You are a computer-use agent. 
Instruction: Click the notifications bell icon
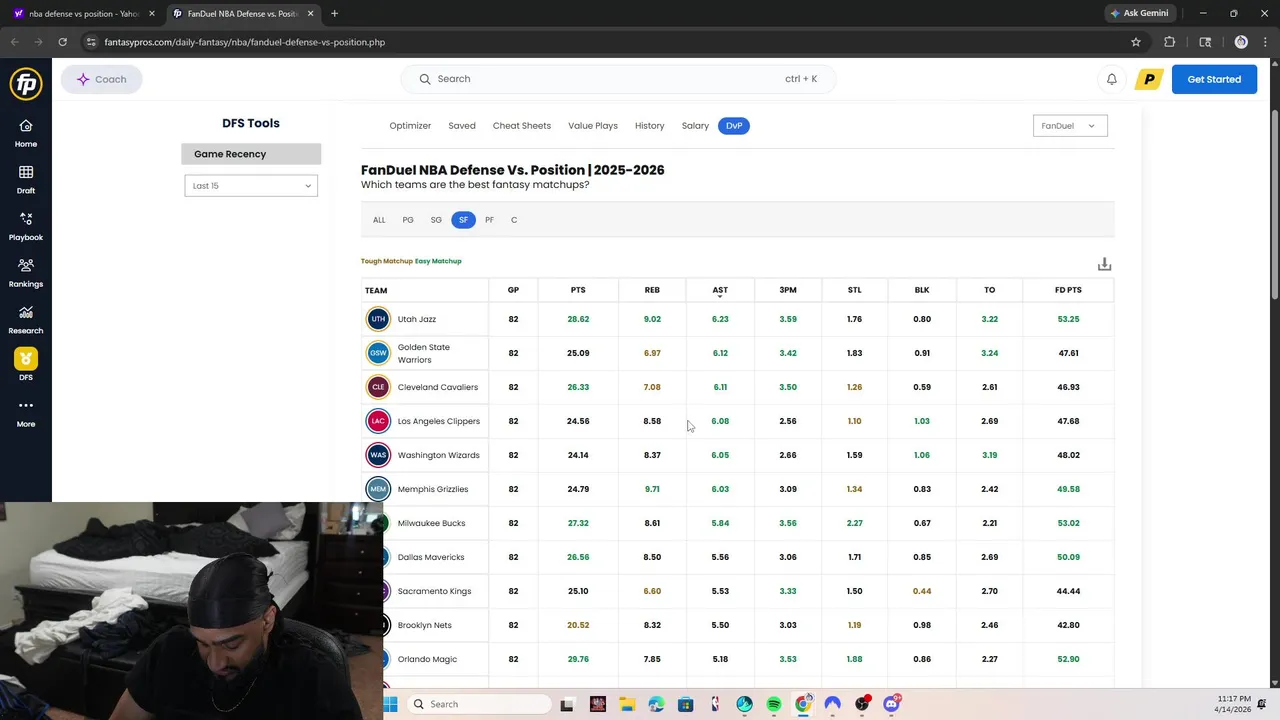(1111, 79)
